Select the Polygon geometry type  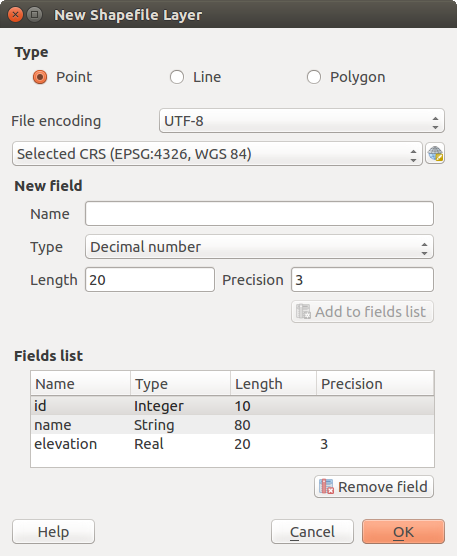pyautogui.click(x=314, y=77)
